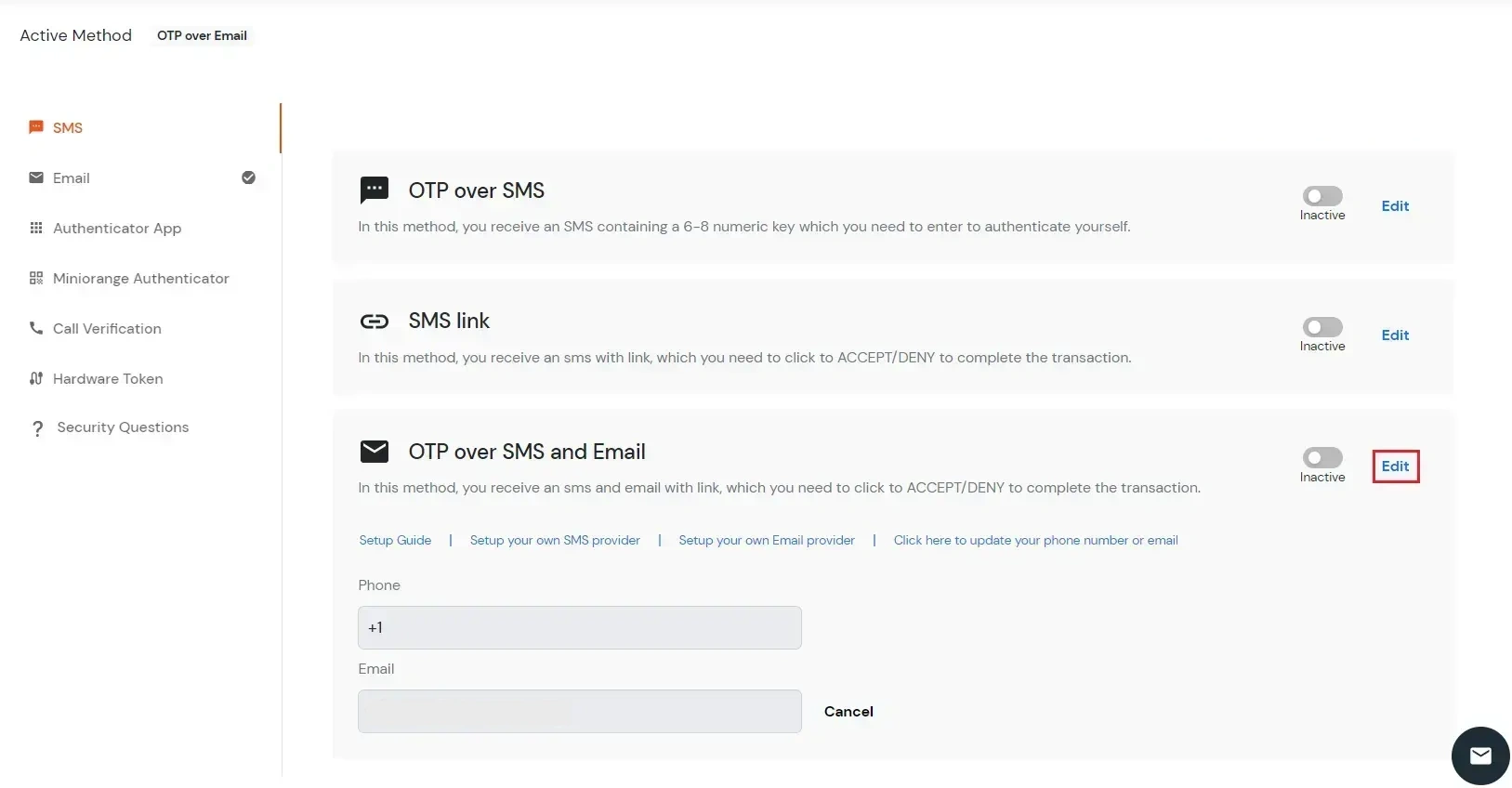
Task: Click the SMS link chain icon
Action: pyautogui.click(x=375, y=321)
